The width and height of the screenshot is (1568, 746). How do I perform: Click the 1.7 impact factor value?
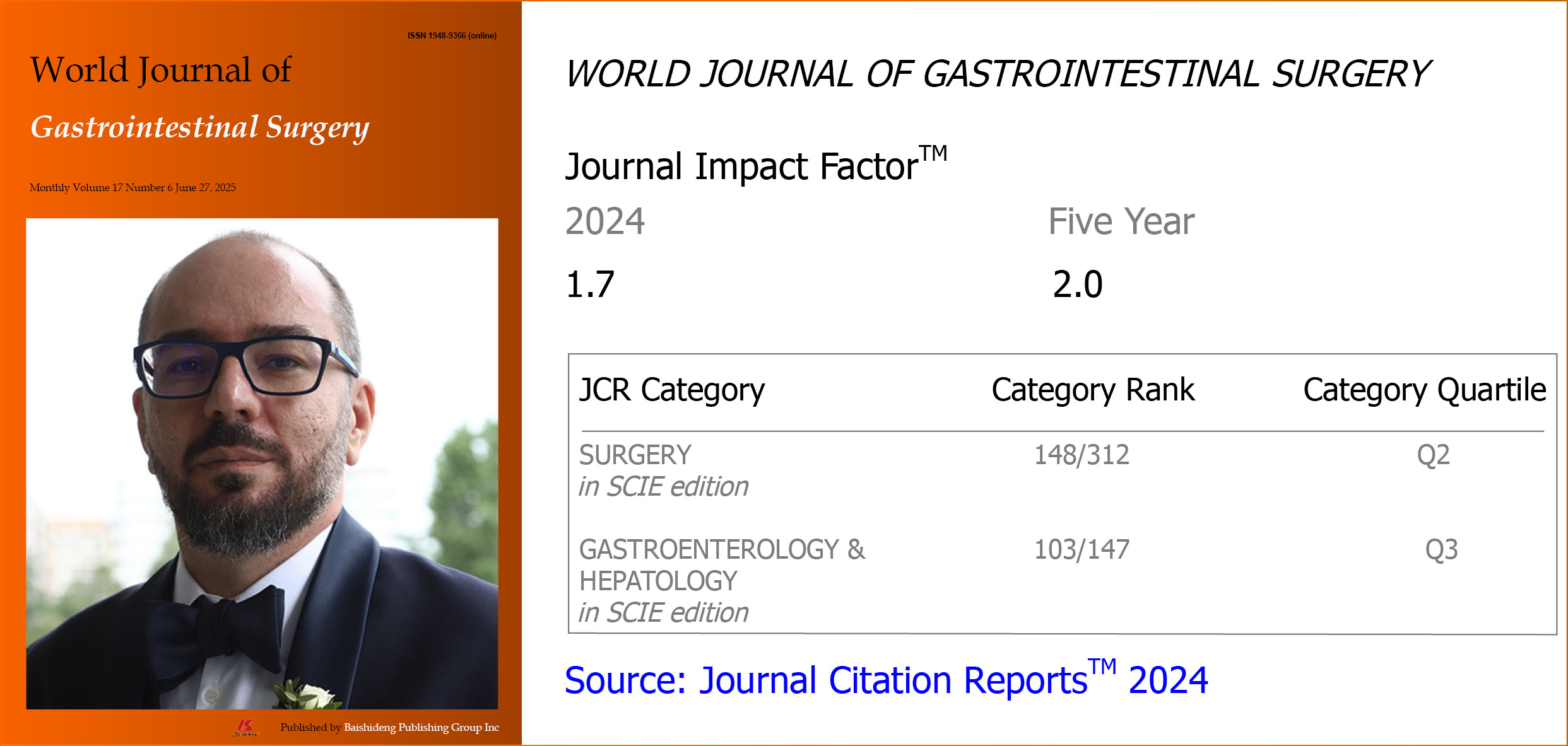pyautogui.click(x=590, y=284)
